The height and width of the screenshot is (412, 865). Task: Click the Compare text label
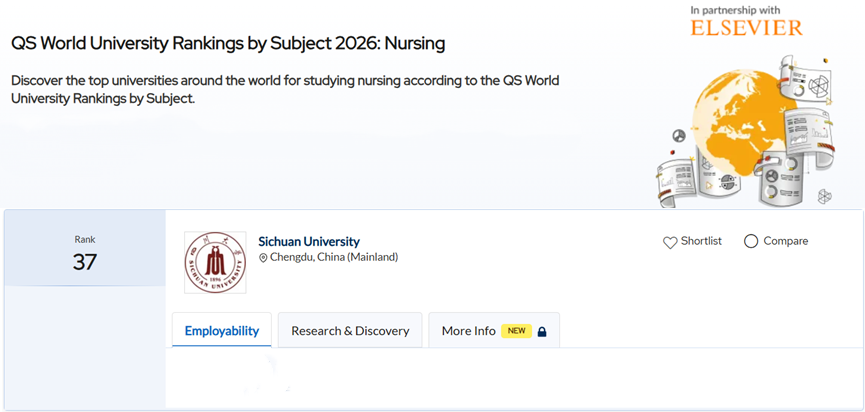tap(785, 241)
